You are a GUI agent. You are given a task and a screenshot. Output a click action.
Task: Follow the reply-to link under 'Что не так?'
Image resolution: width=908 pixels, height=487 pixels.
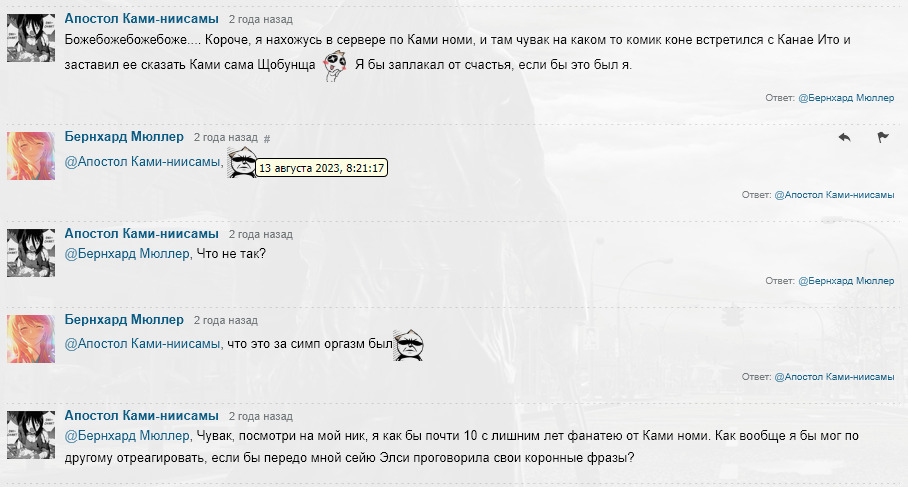coord(846,281)
